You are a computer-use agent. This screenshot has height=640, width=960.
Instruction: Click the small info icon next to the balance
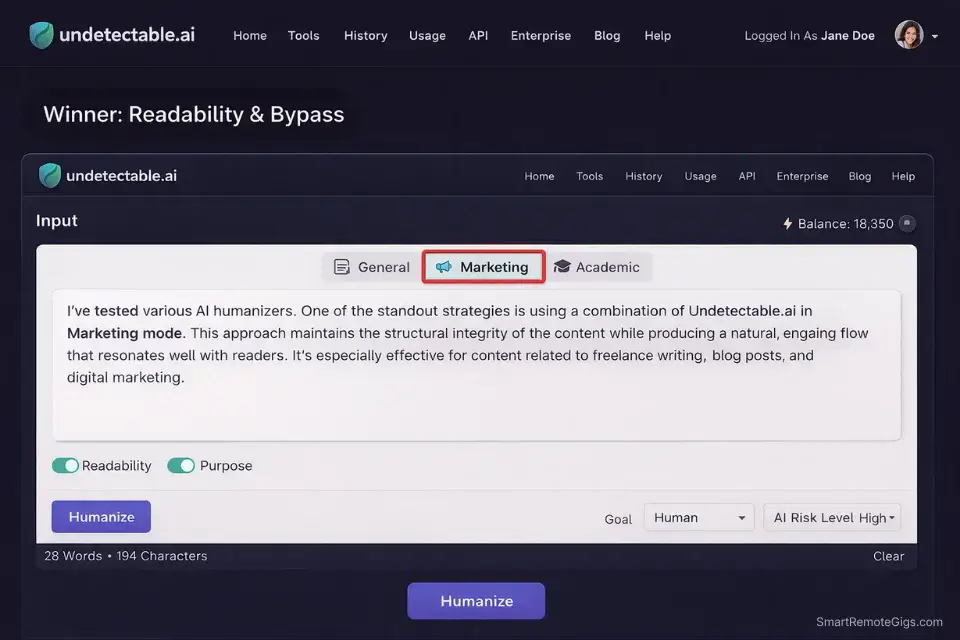coord(906,223)
